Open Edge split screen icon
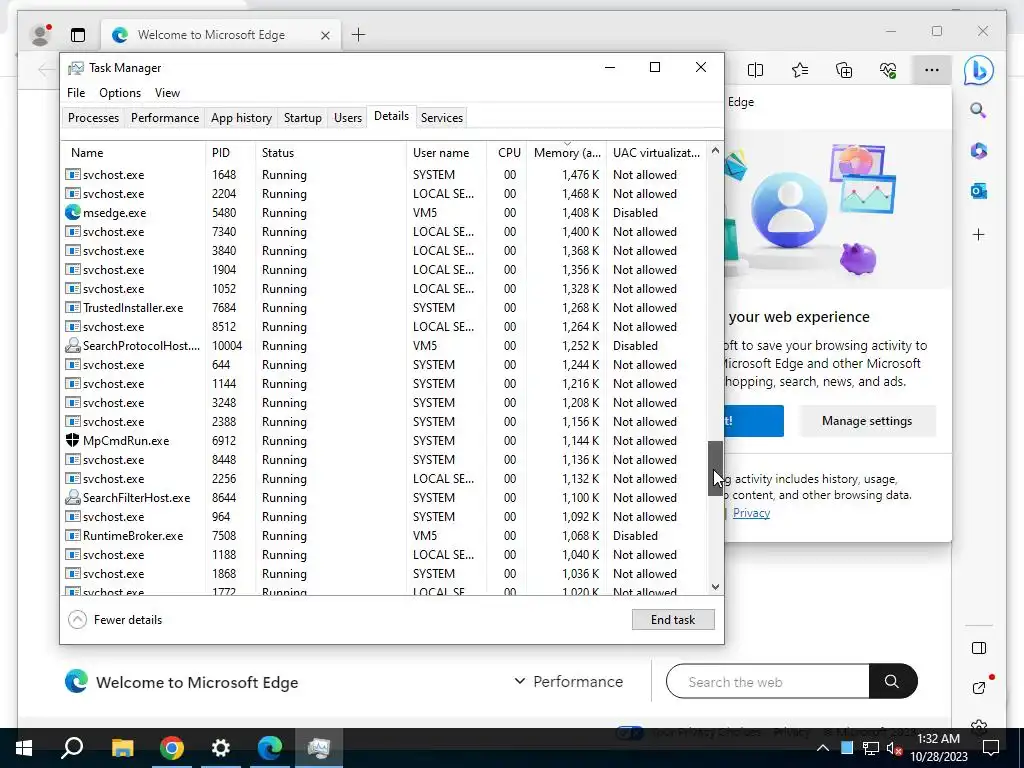Screen dimensions: 1024x768 point(755,70)
